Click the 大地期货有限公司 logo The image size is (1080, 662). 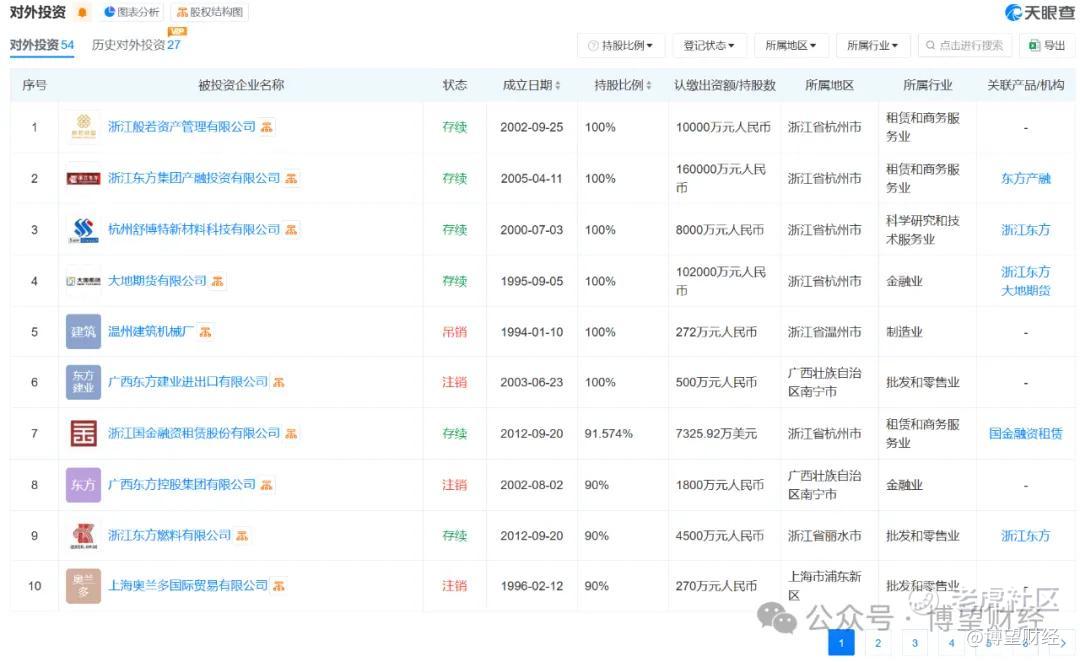coord(83,281)
